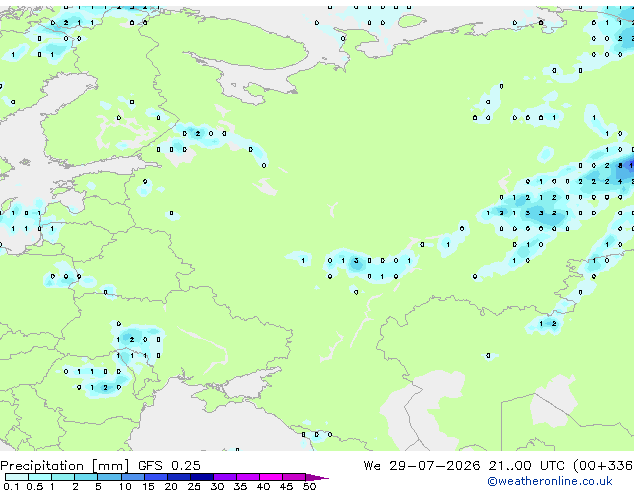Click the legend scale label '0.1'
The height and width of the screenshot is (490, 634).
coord(11,486)
